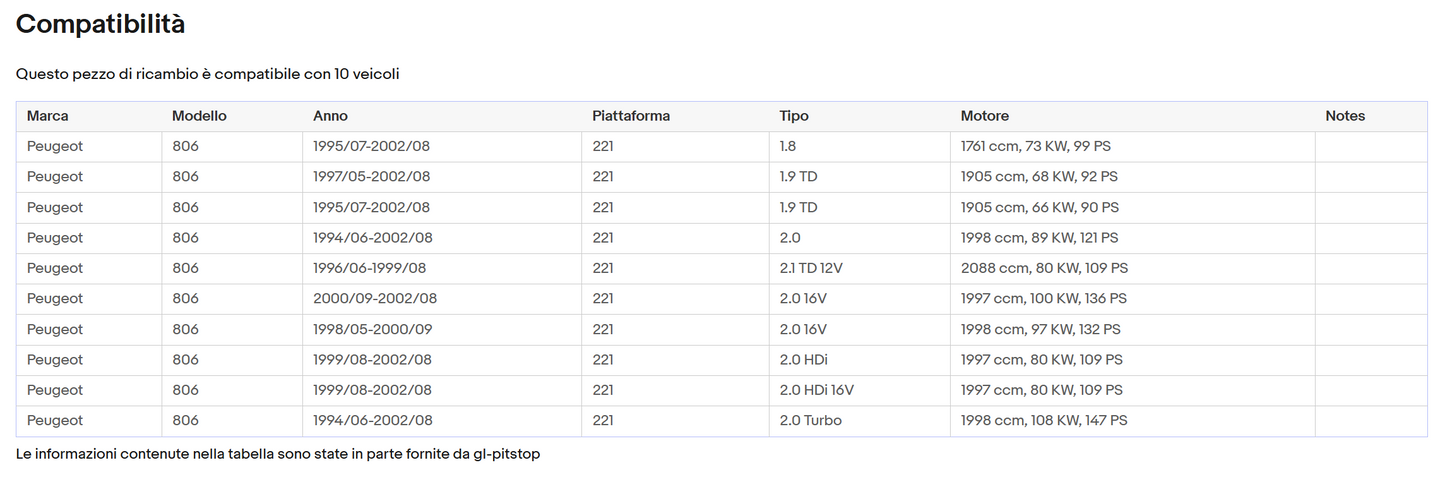Viewport: 1445px width, 477px height.
Task: Select the 1996/06-1999/08 year cell
Action: click(372, 268)
